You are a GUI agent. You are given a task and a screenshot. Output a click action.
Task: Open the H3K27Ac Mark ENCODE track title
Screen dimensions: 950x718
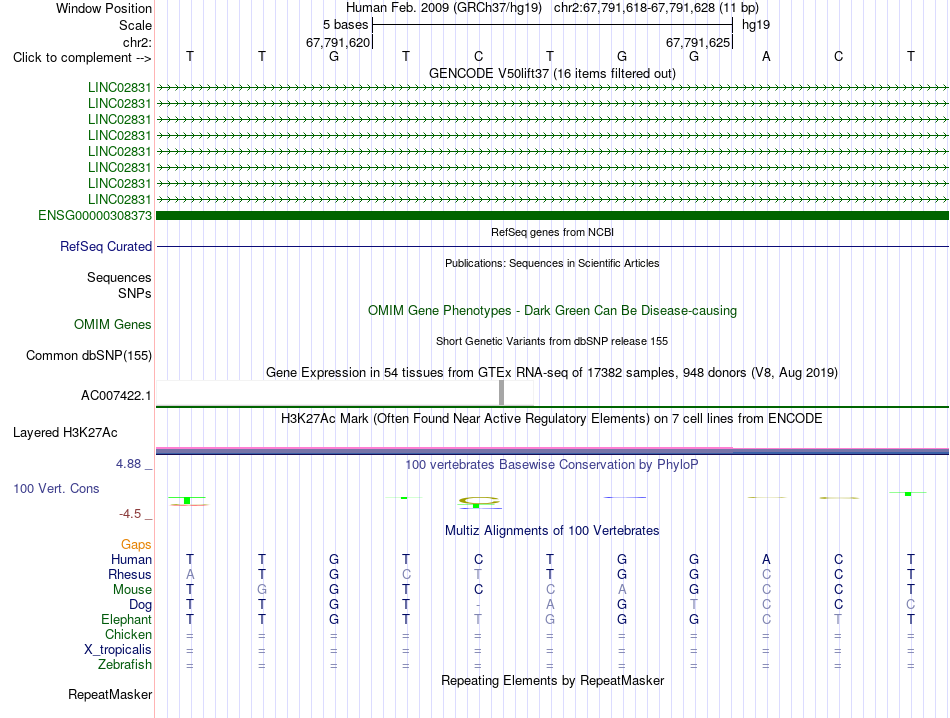pyautogui.click(x=552, y=419)
